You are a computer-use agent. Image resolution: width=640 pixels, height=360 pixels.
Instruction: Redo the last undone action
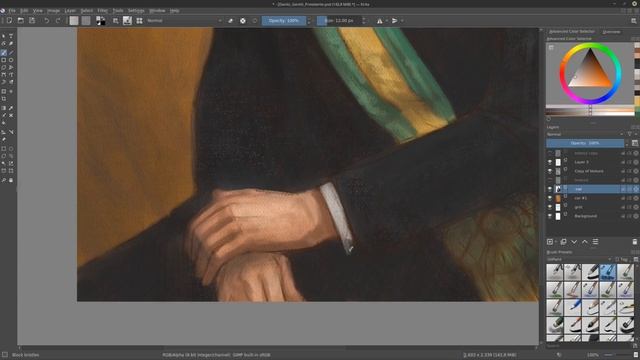click(x=58, y=20)
